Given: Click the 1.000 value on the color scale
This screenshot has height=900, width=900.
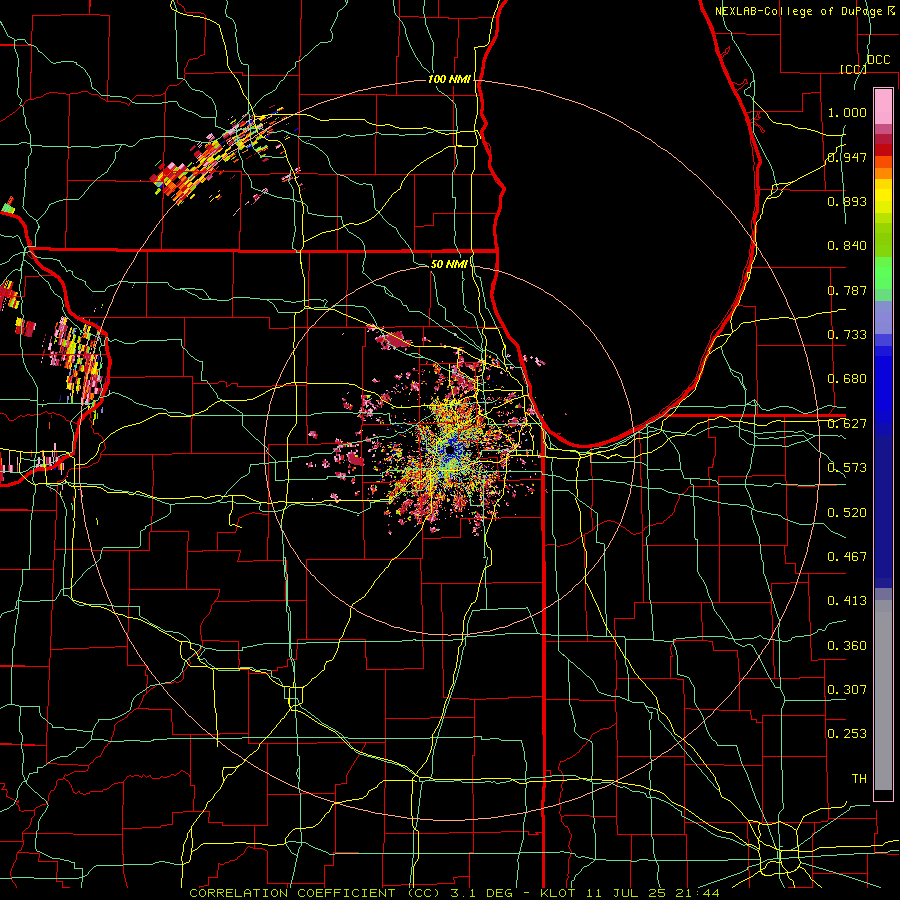Looking at the screenshot, I should tap(847, 112).
